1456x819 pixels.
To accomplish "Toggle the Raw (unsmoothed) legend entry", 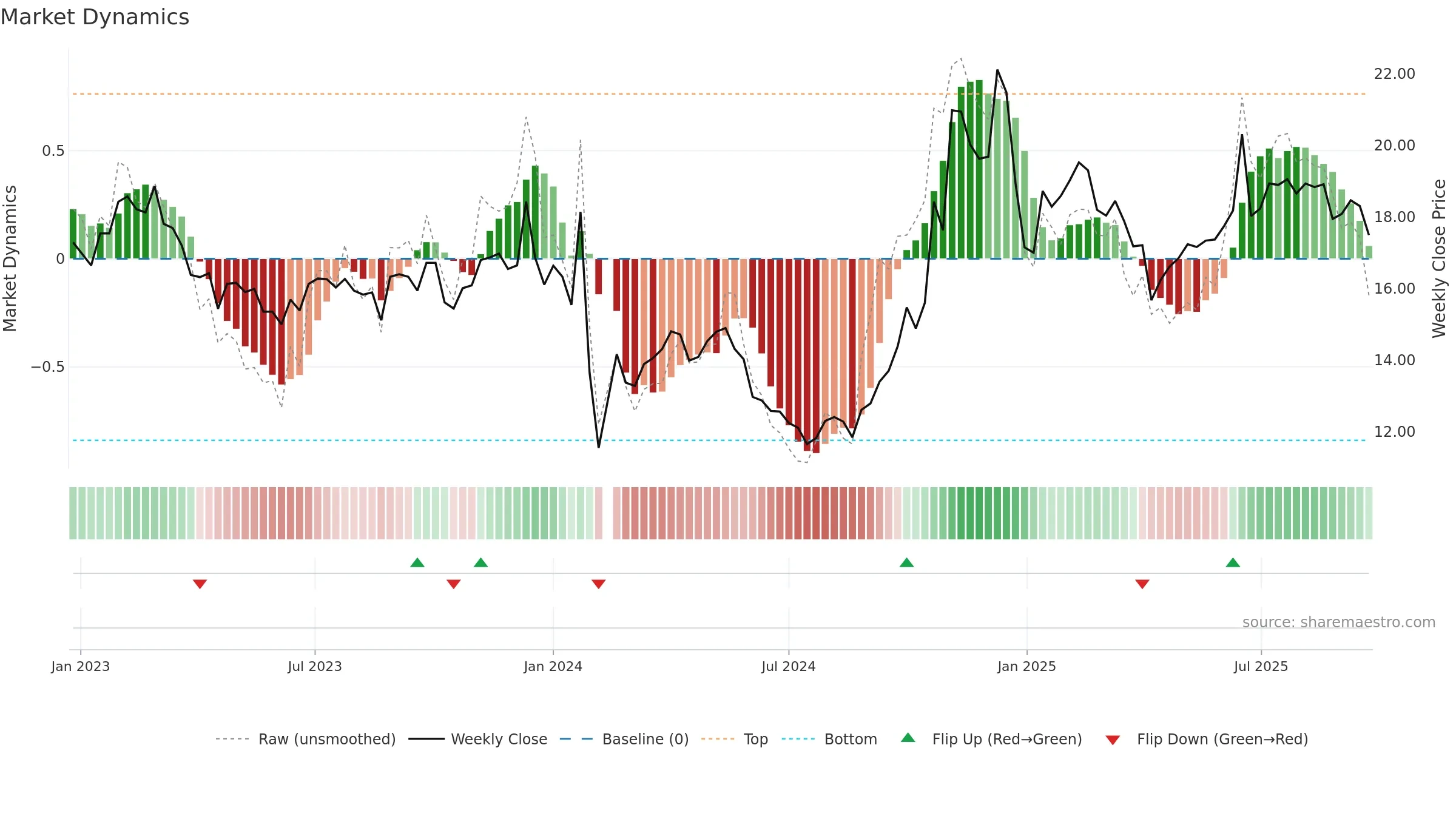I will coord(306,739).
